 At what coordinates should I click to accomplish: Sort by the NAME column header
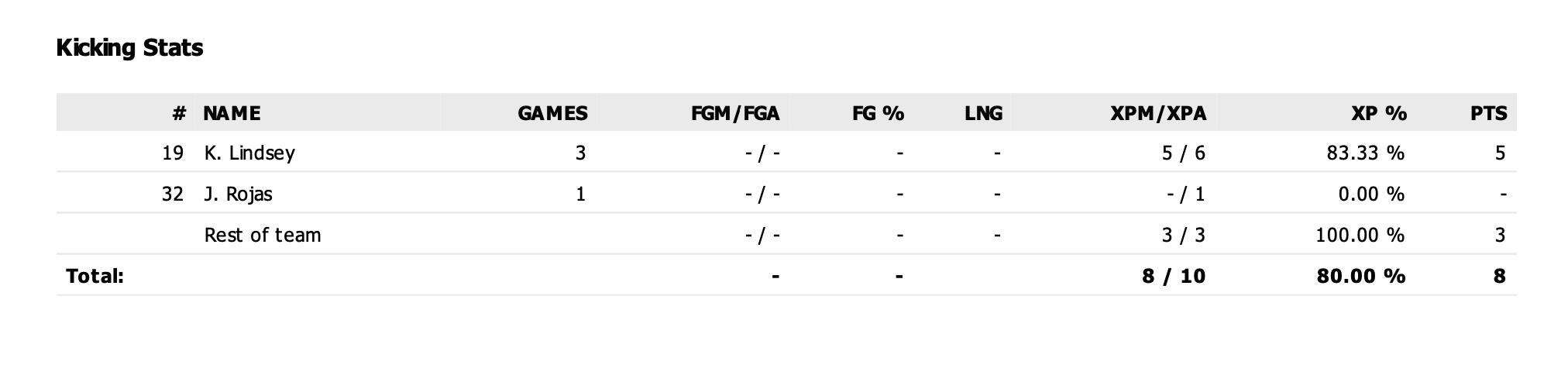click(x=232, y=114)
